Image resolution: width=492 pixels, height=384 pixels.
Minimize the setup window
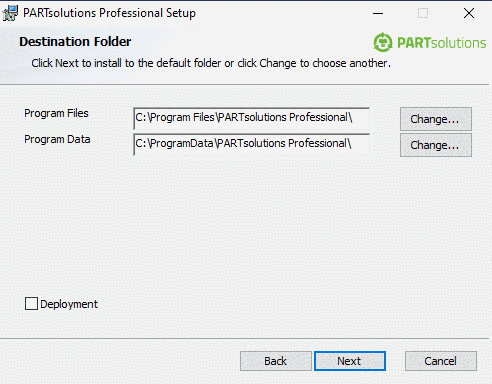tap(378, 13)
